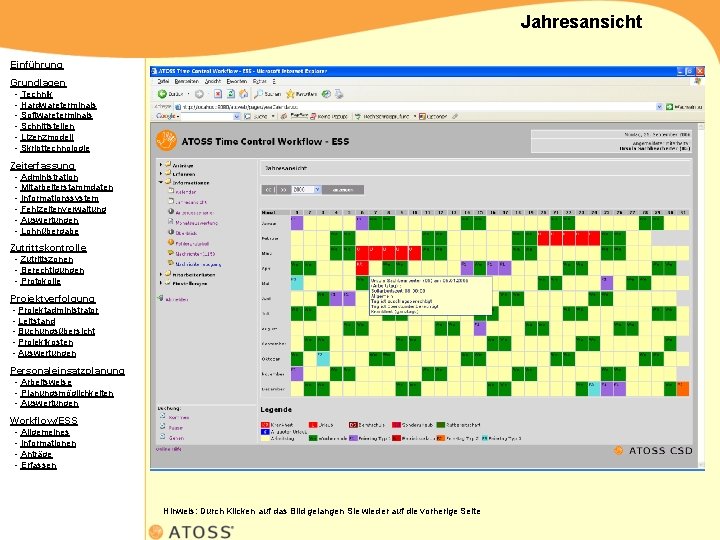The height and width of the screenshot is (540, 720).
Task: Open the IE address bar dropdown arrow
Action: coord(659,107)
